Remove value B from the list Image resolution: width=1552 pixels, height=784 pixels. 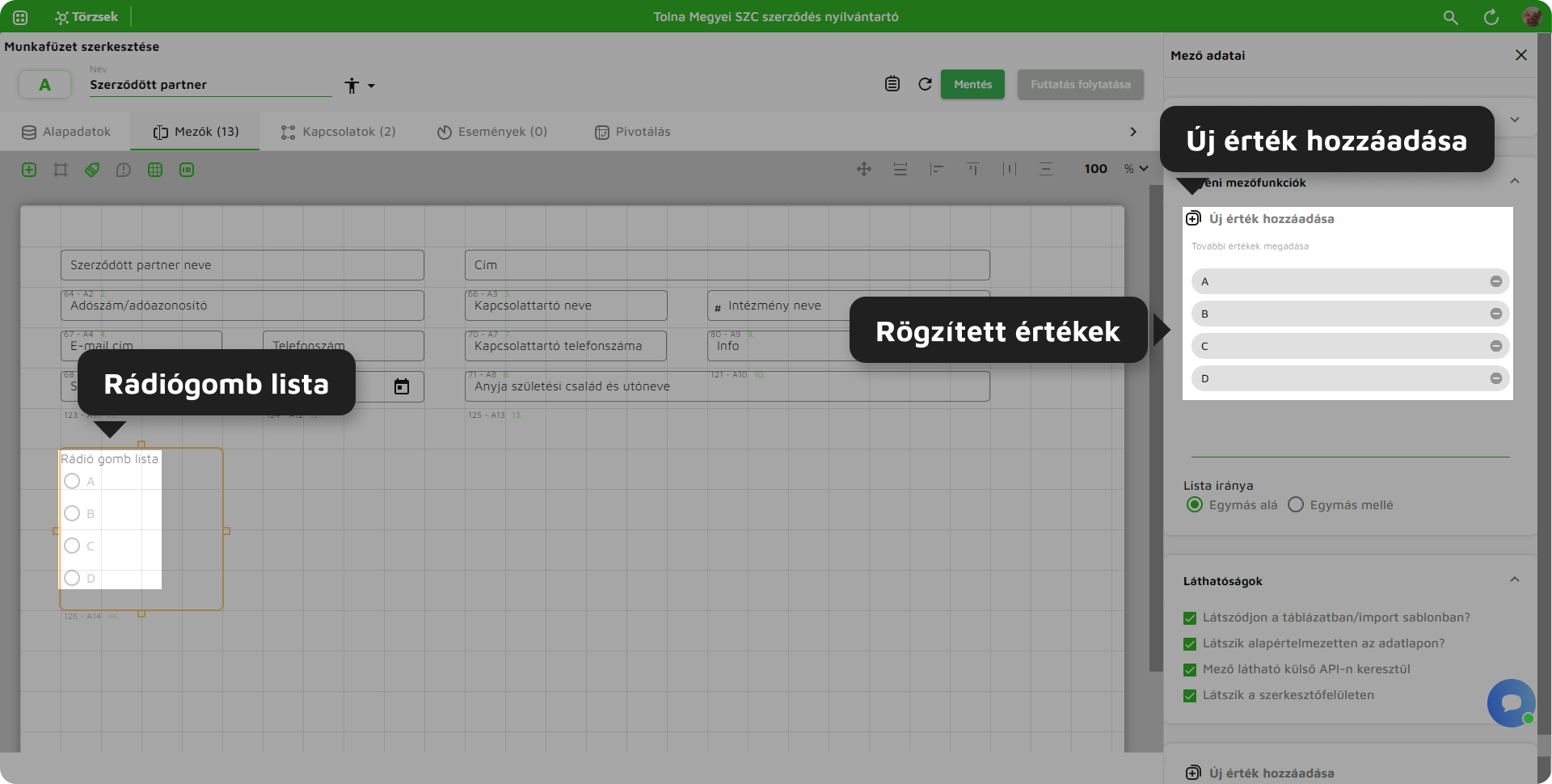point(1496,314)
